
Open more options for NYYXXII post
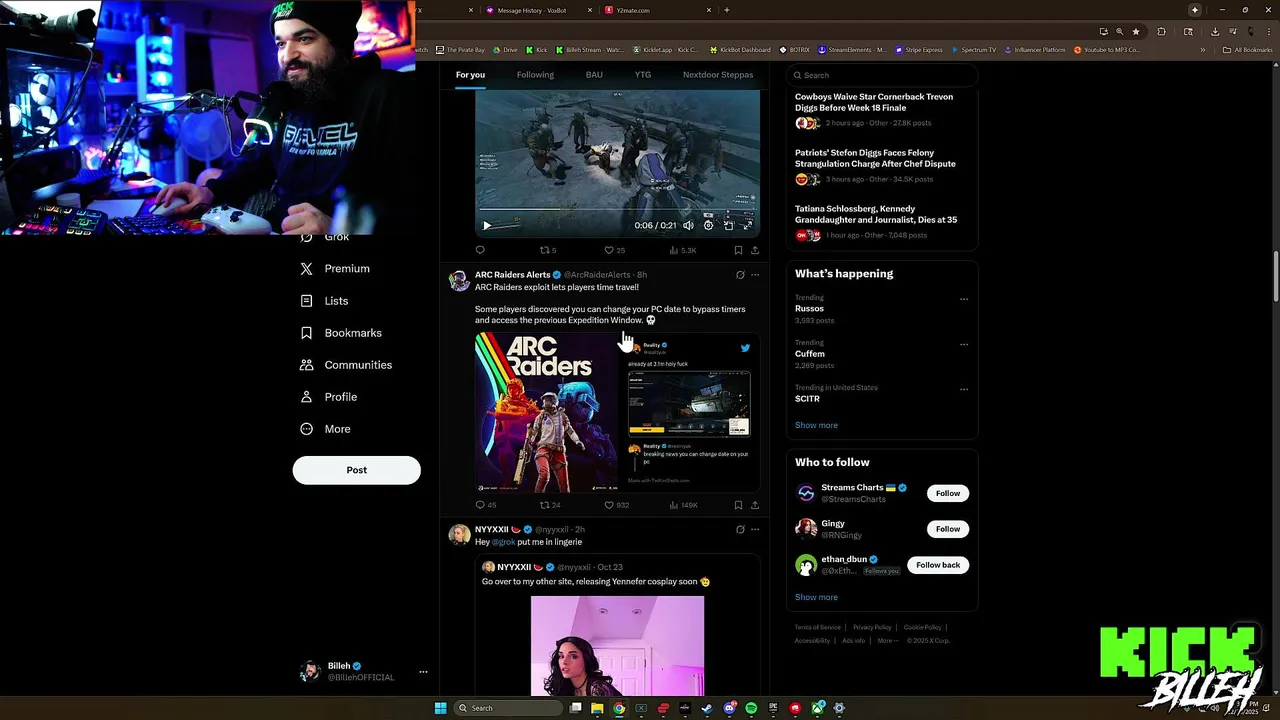[x=755, y=529]
